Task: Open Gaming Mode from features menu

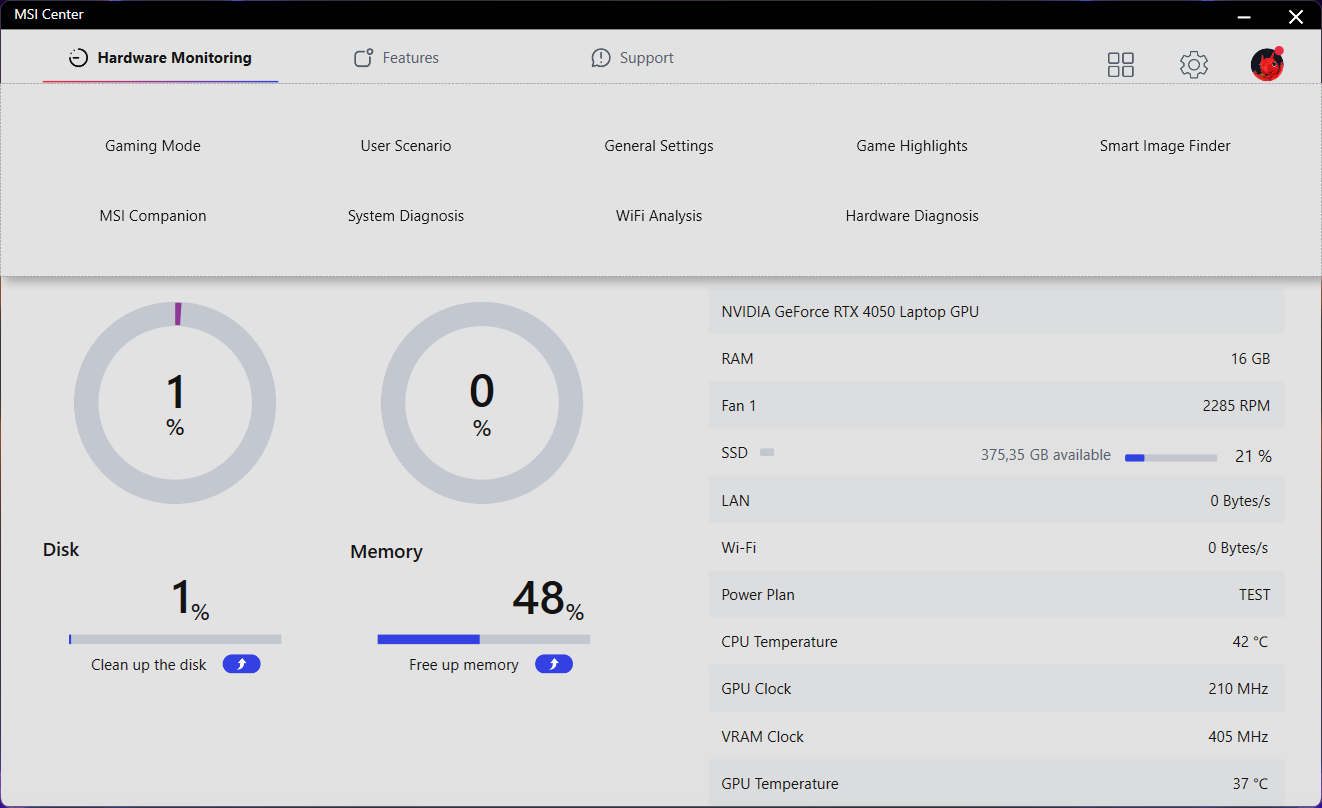Action: pyautogui.click(x=153, y=146)
